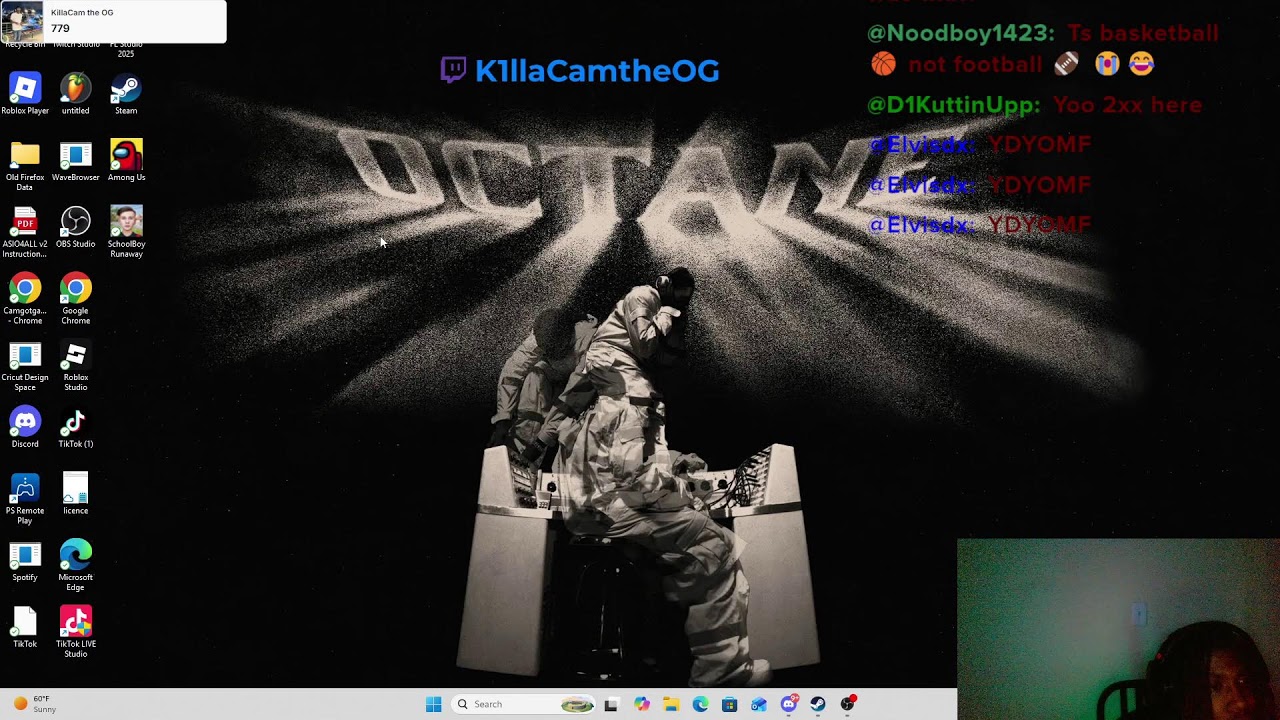This screenshot has width=1280, height=720.
Task: Open the weather widget showing 60°F Sunny
Action: click(x=34, y=704)
